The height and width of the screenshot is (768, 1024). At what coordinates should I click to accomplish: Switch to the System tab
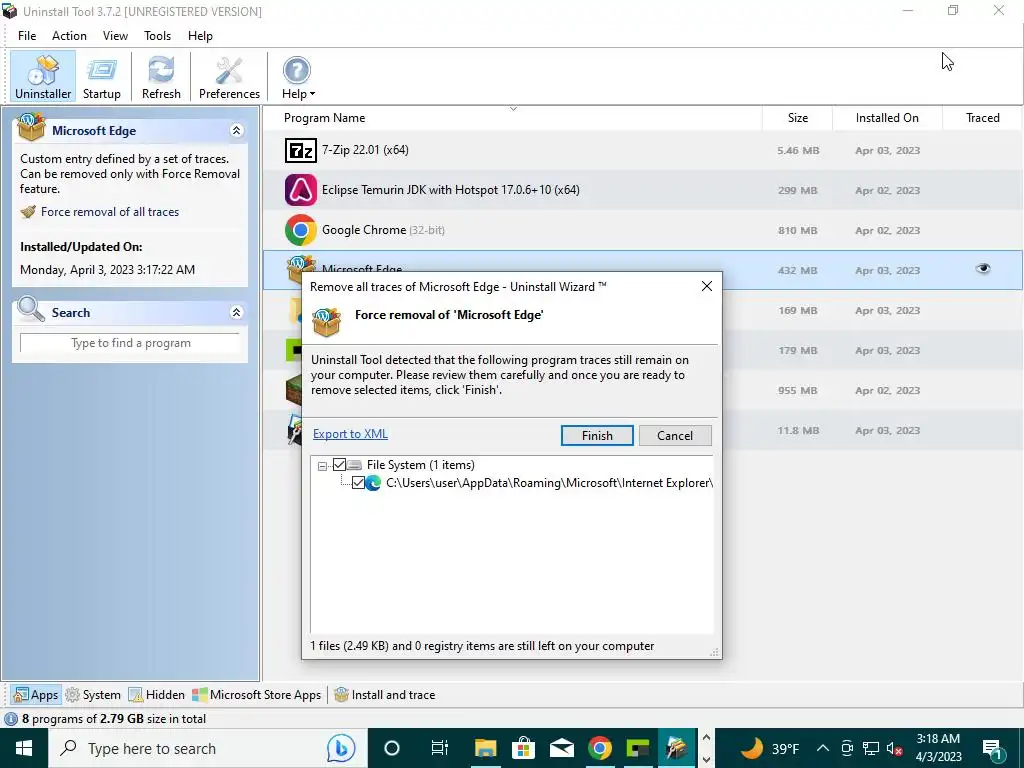[93, 695]
